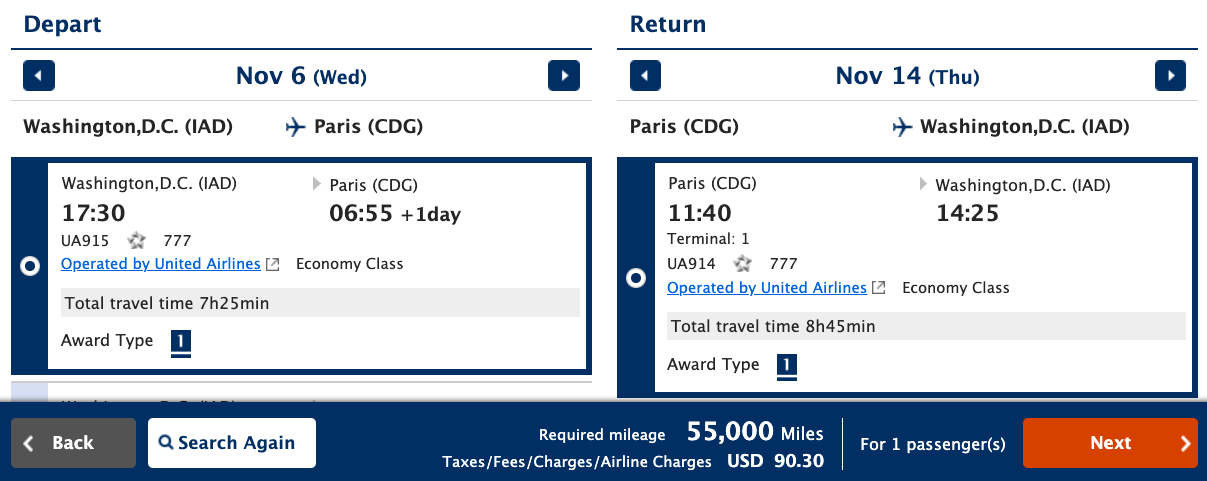1207x481 pixels.
Task: Go to previous return date arrow
Action: tap(646, 76)
